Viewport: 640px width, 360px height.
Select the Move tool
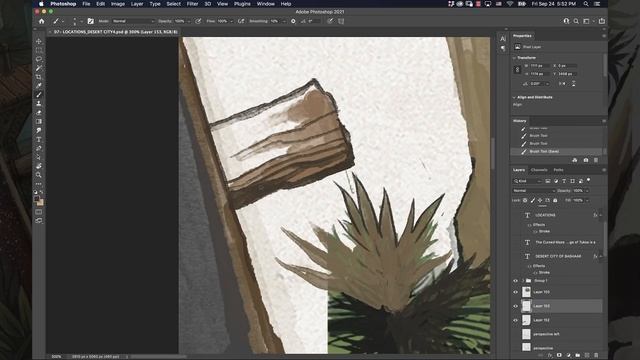(x=39, y=41)
